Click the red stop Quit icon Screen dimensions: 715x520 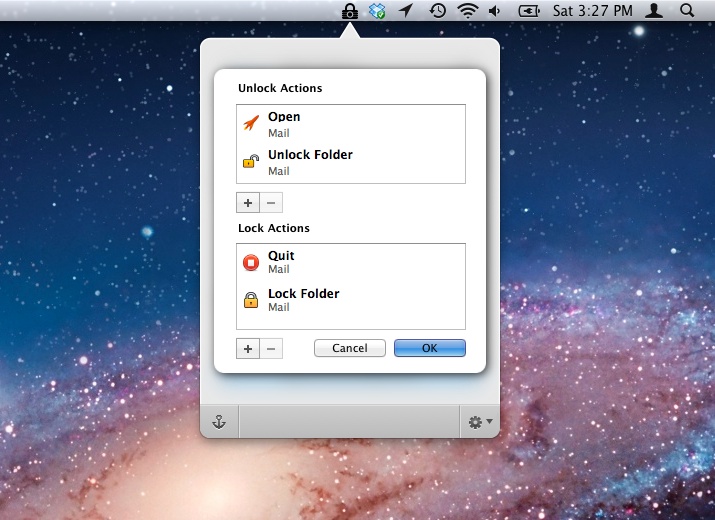(x=251, y=262)
